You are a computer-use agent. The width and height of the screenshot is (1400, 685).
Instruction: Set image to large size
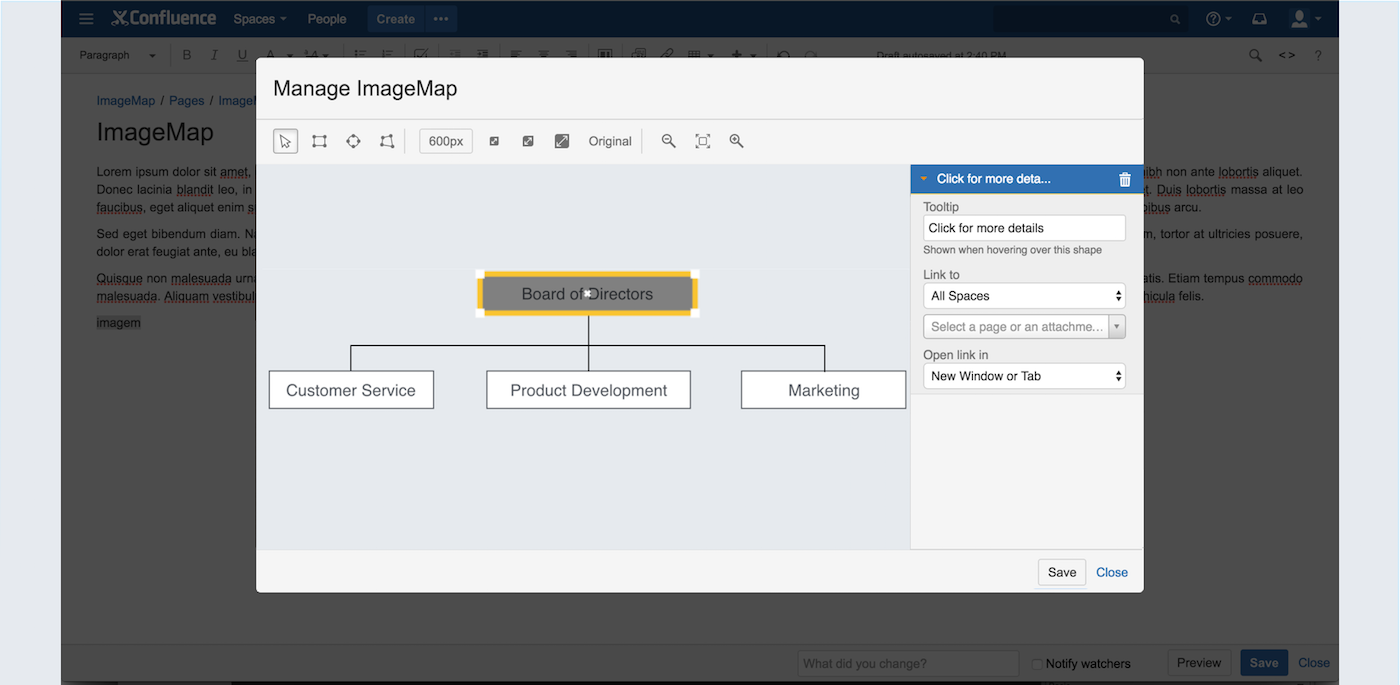click(562, 141)
